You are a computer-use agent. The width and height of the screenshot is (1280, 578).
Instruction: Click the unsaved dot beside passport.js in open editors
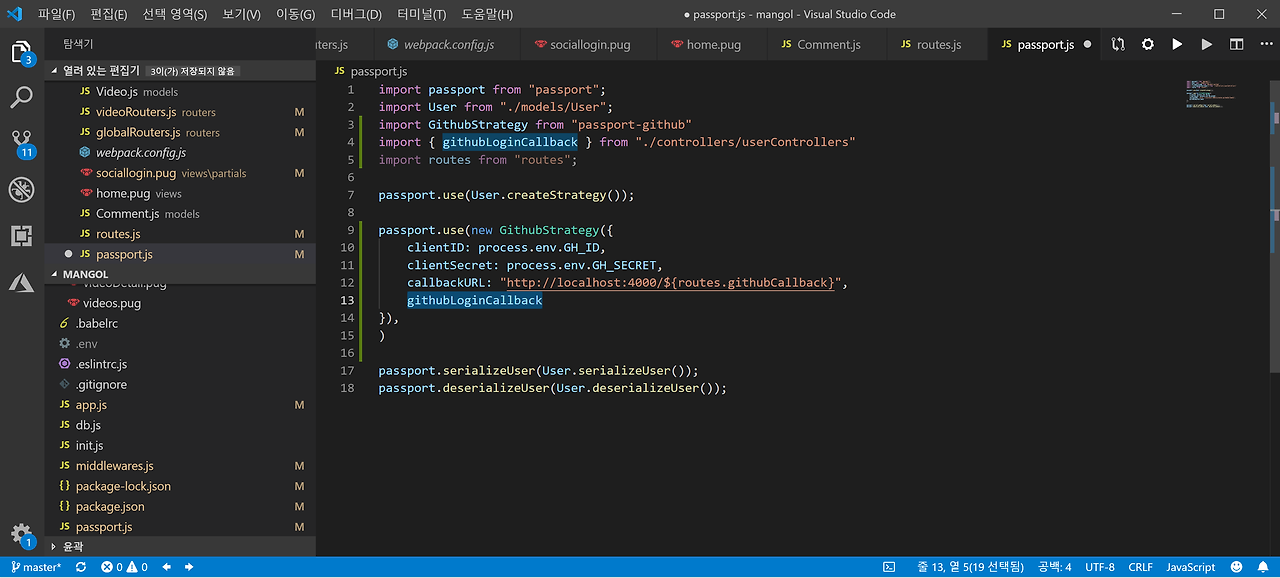click(68, 254)
